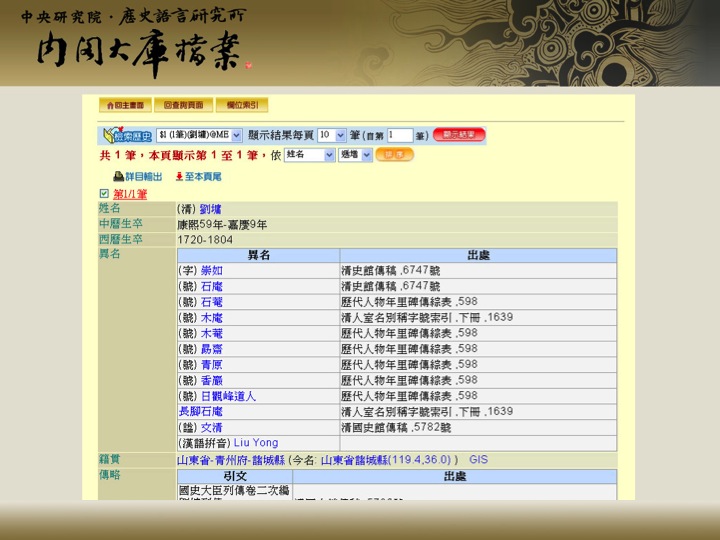Click the alias link 木庵
The width and height of the screenshot is (720, 540).
[212, 318]
